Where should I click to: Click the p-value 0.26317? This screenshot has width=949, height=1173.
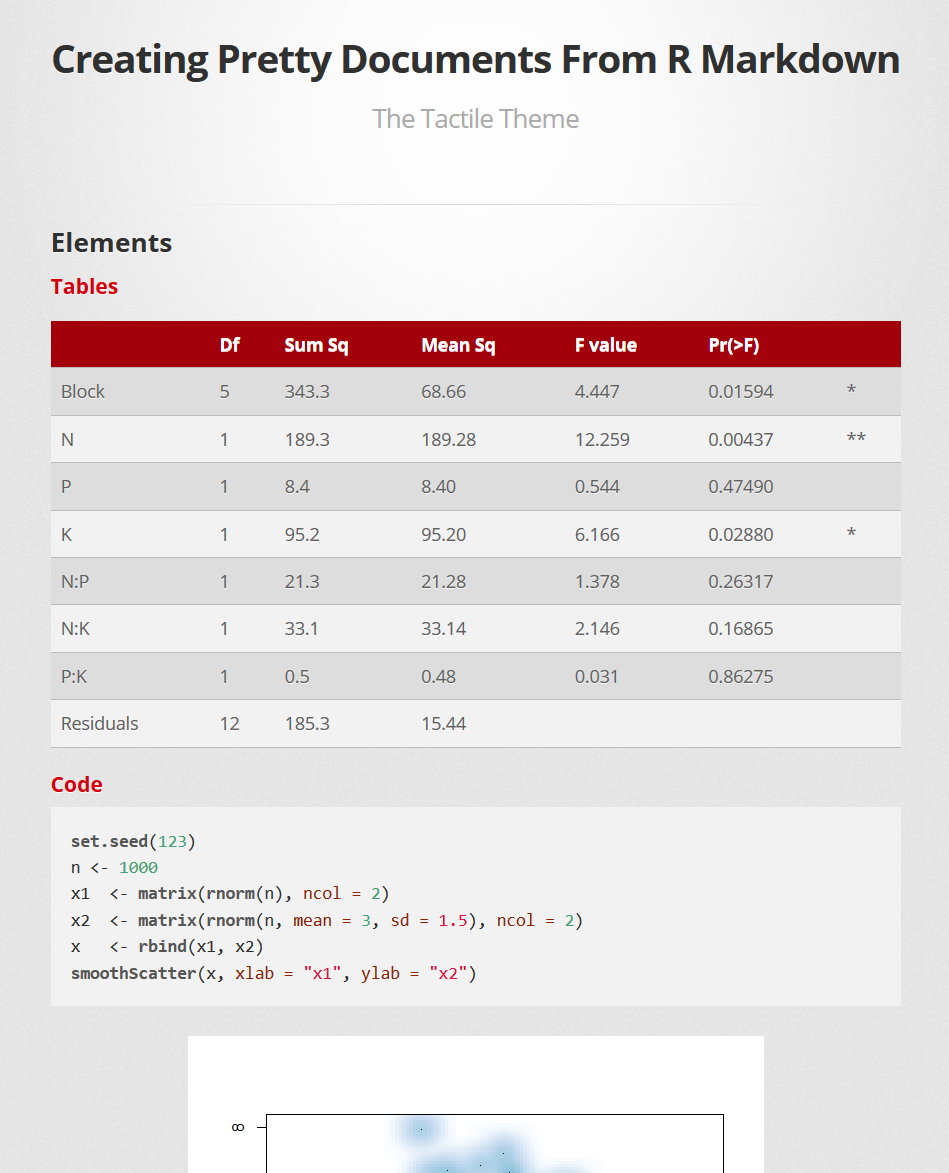click(741, 581)
